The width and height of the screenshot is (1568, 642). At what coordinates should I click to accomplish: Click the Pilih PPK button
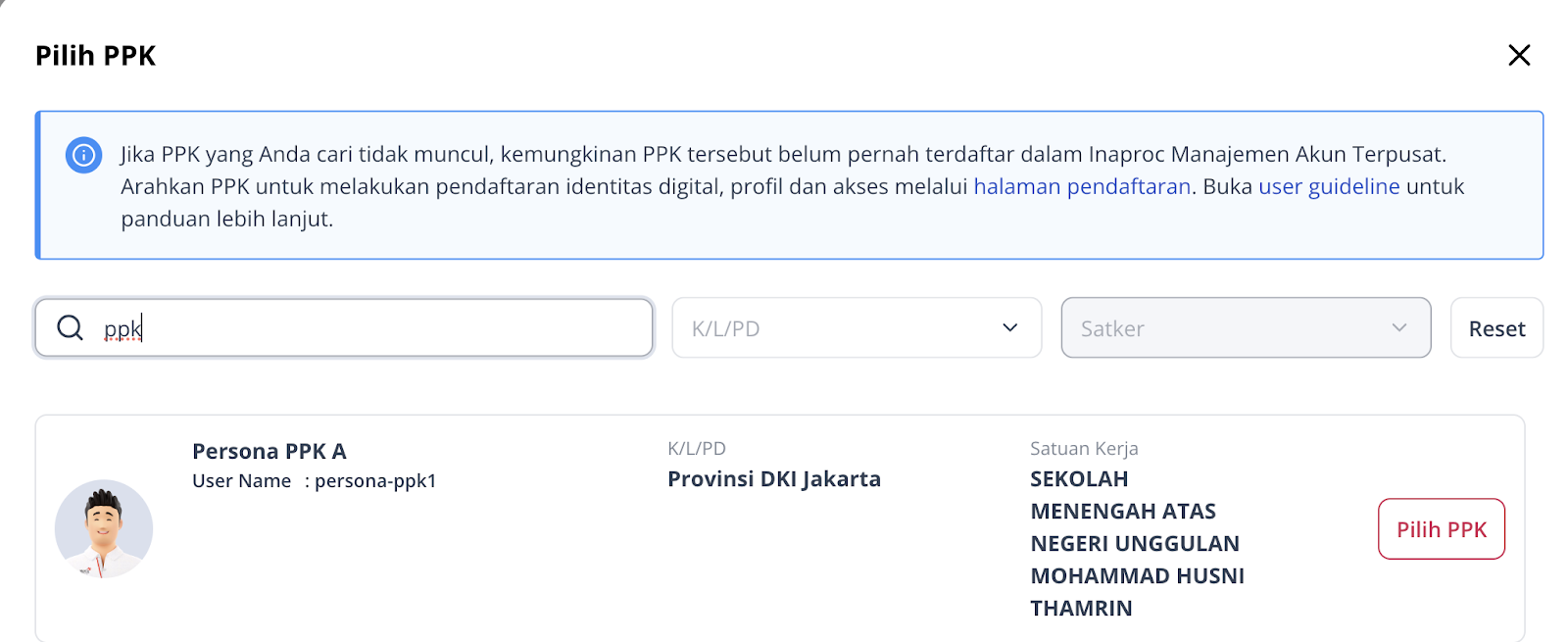[1442, 529]
